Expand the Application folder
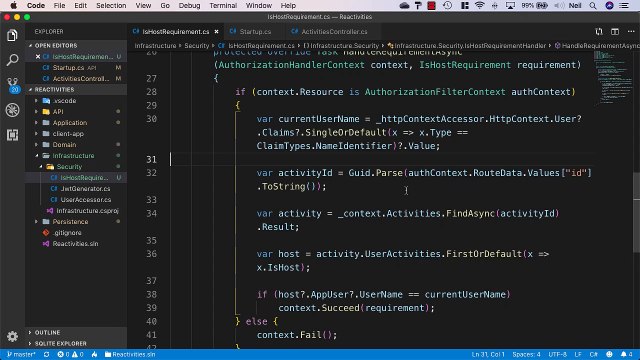The image size is (640, 360). pyautogui.click(x=76, y=122)
